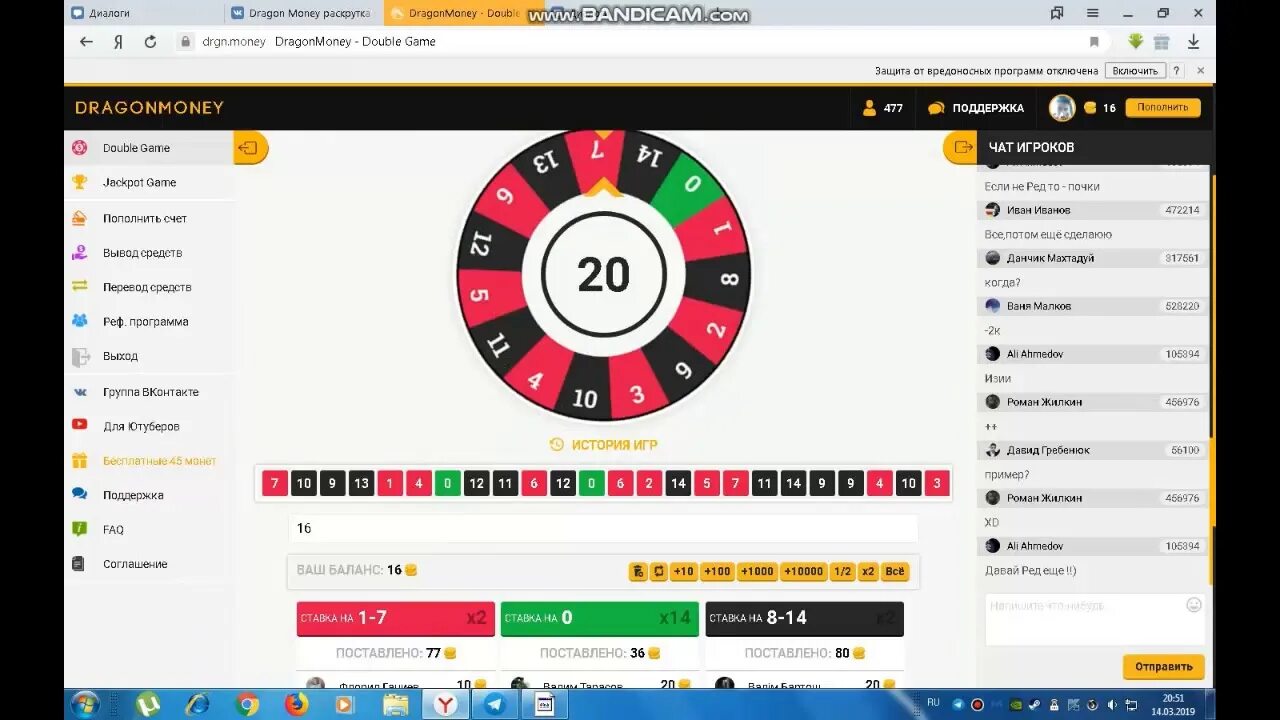Halve the bet with 1/2 button
This screenshot has width=1280, height=720.
coord(842,572)
